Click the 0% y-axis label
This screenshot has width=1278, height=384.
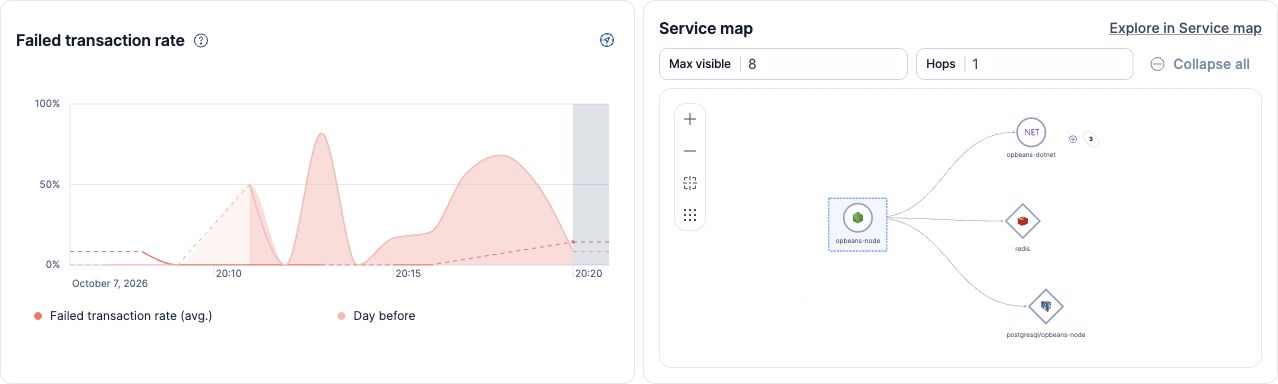52,265
